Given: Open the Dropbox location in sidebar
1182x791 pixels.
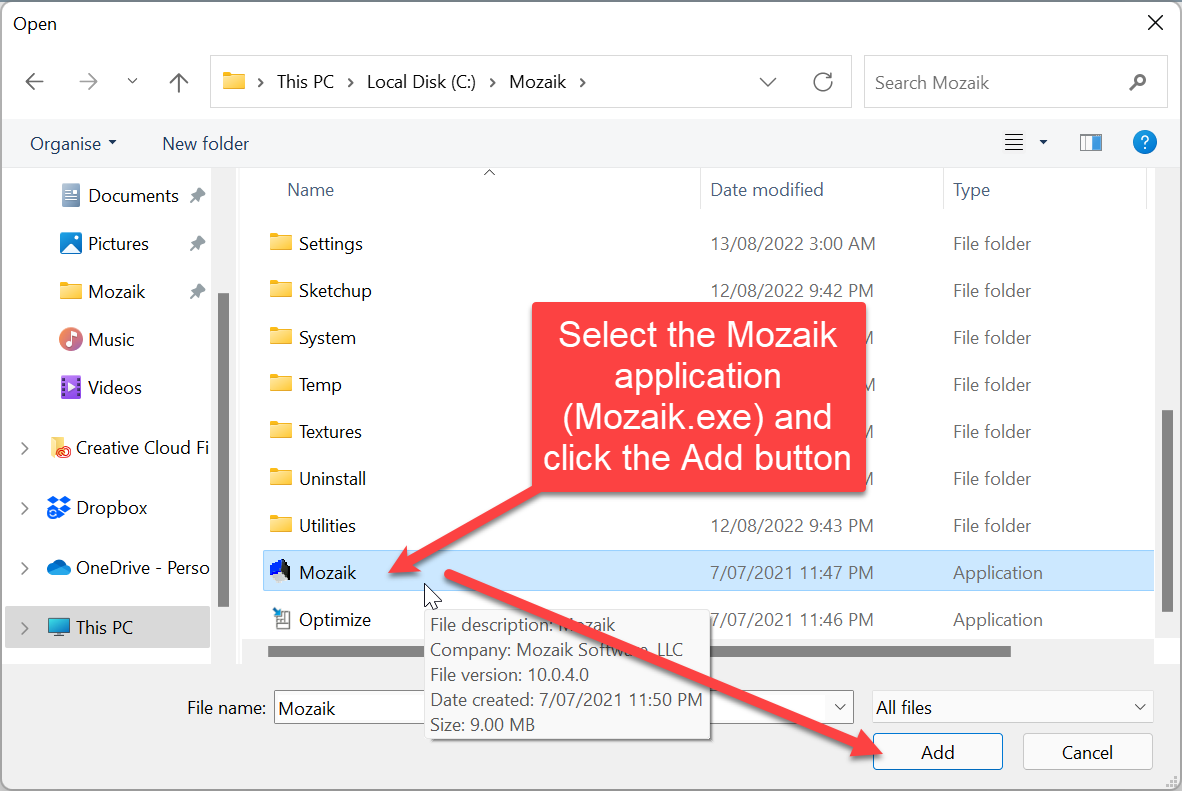Looking at the screenshot, I should (111, 508).
